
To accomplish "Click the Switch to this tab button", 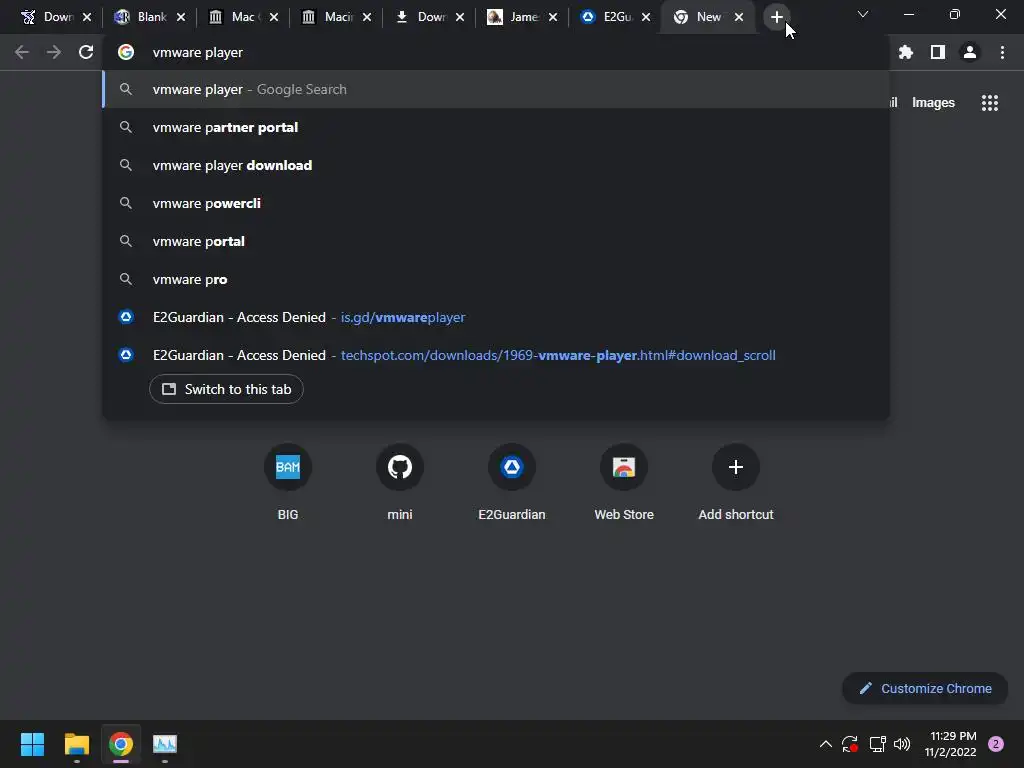I will (x=226, y=389).
